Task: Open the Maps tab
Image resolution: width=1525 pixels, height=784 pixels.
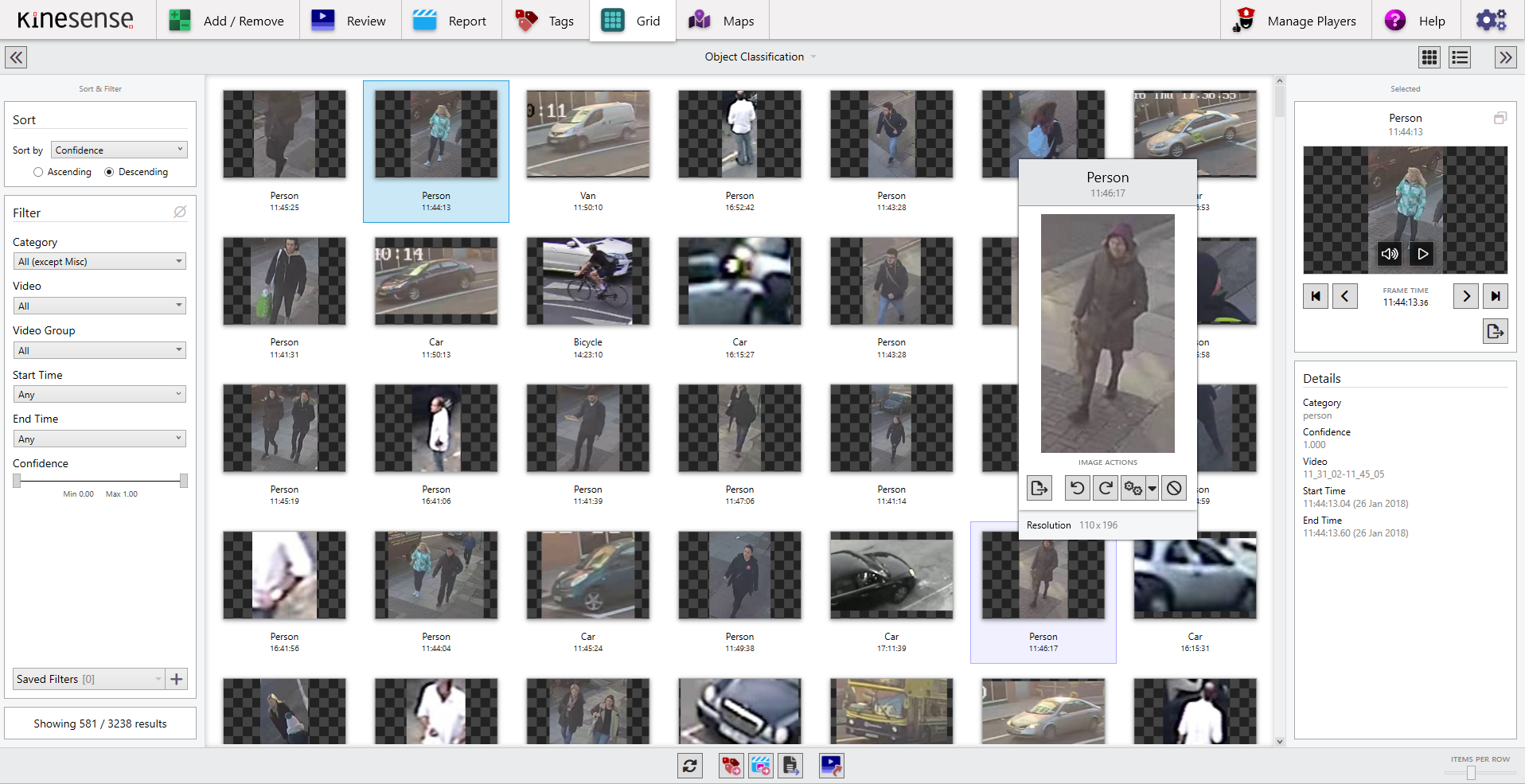Action: click(723, 21)
